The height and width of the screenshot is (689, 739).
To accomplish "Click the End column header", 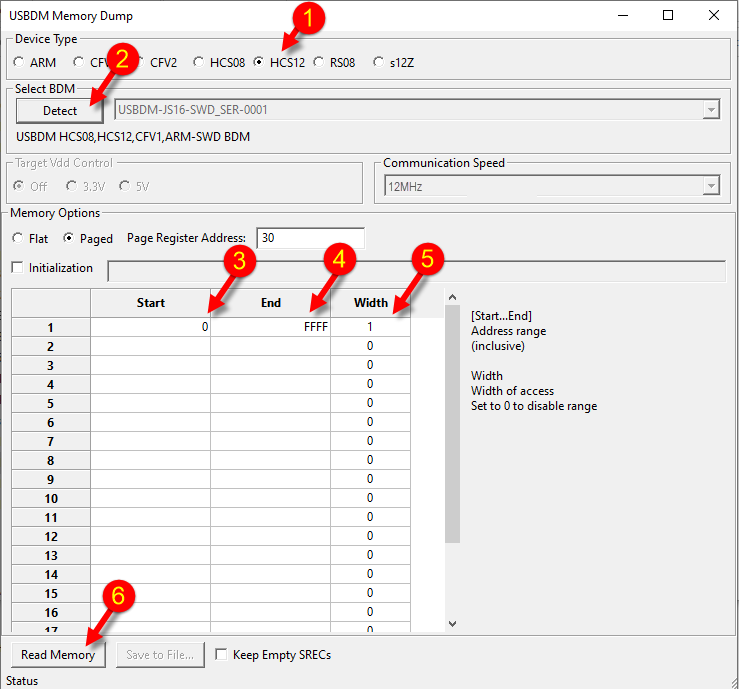I will 271,303.
